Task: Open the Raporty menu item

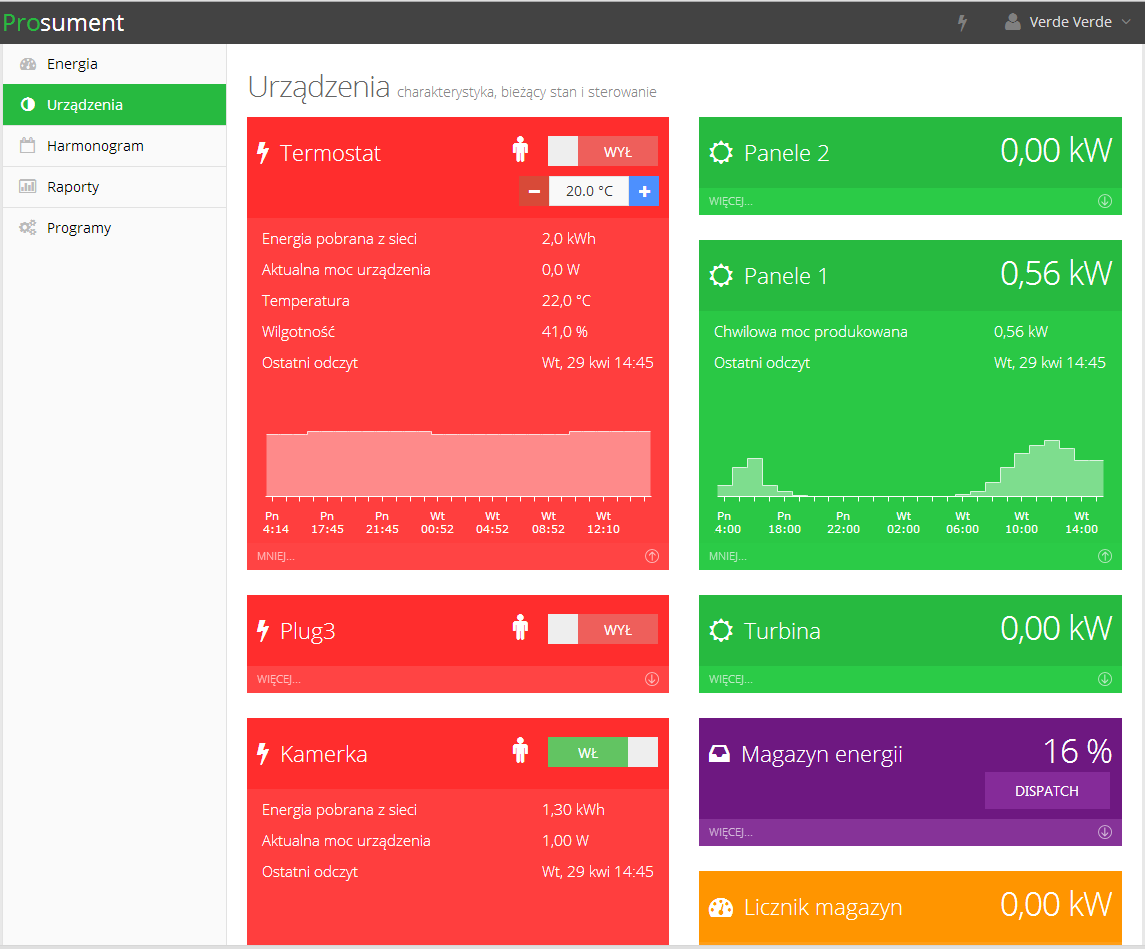Action: (x=115, y=187)
